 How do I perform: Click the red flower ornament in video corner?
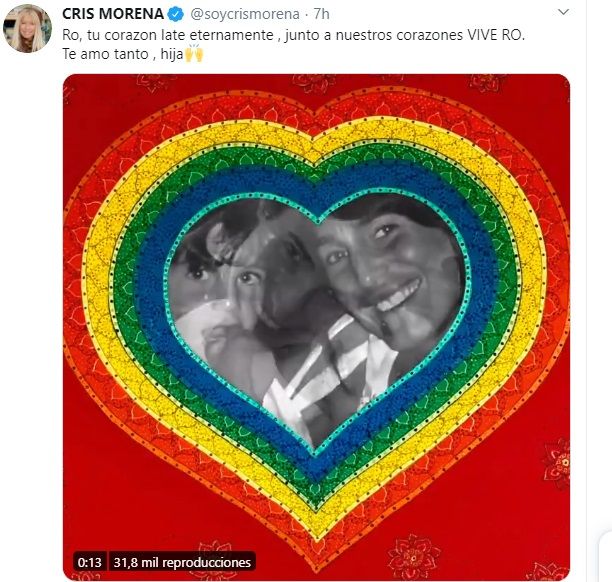click(558, 463)
